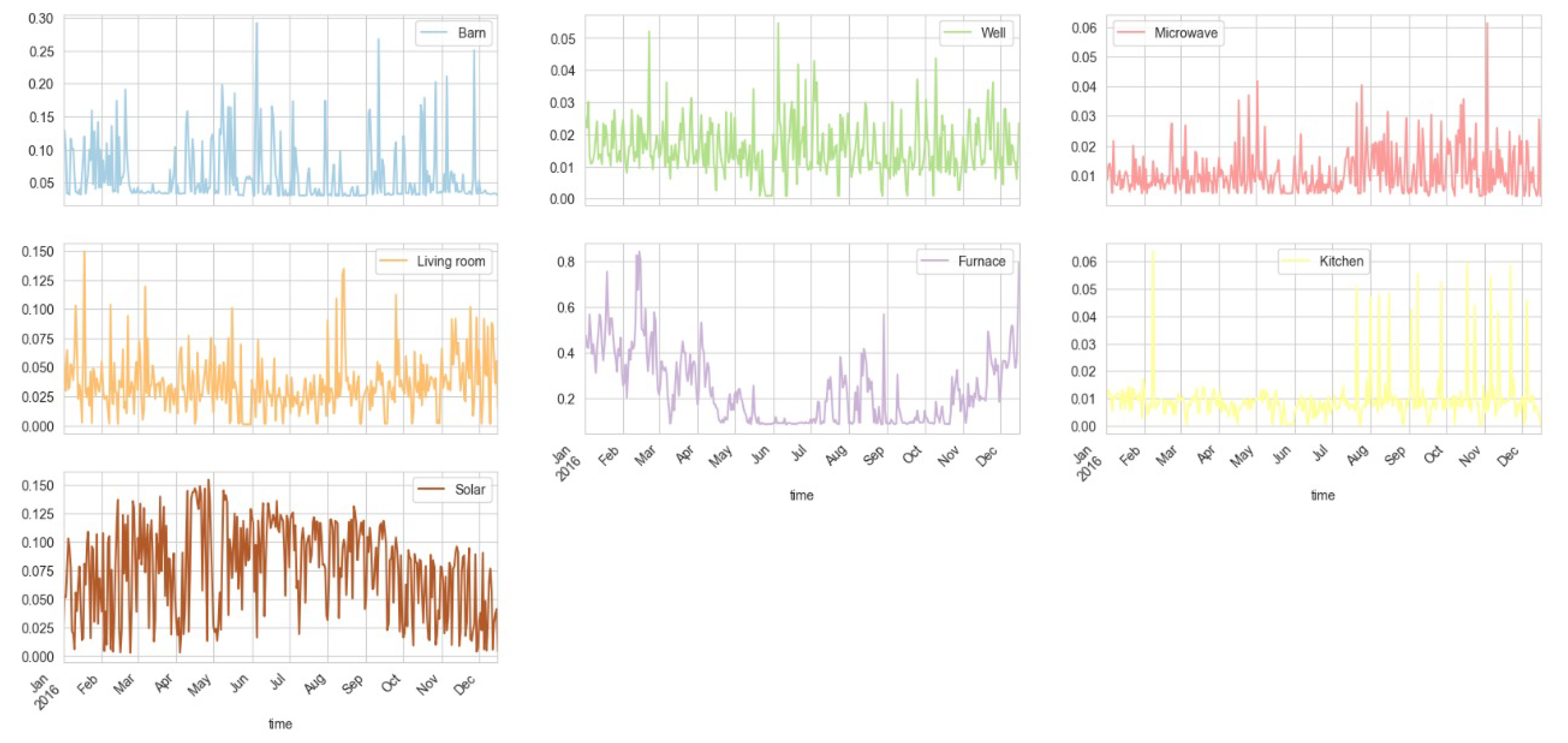The height and width of the screenshot is (743, 1568).
Task: Click the Dec tick label below Furnace chart
Action: point(987,456)
